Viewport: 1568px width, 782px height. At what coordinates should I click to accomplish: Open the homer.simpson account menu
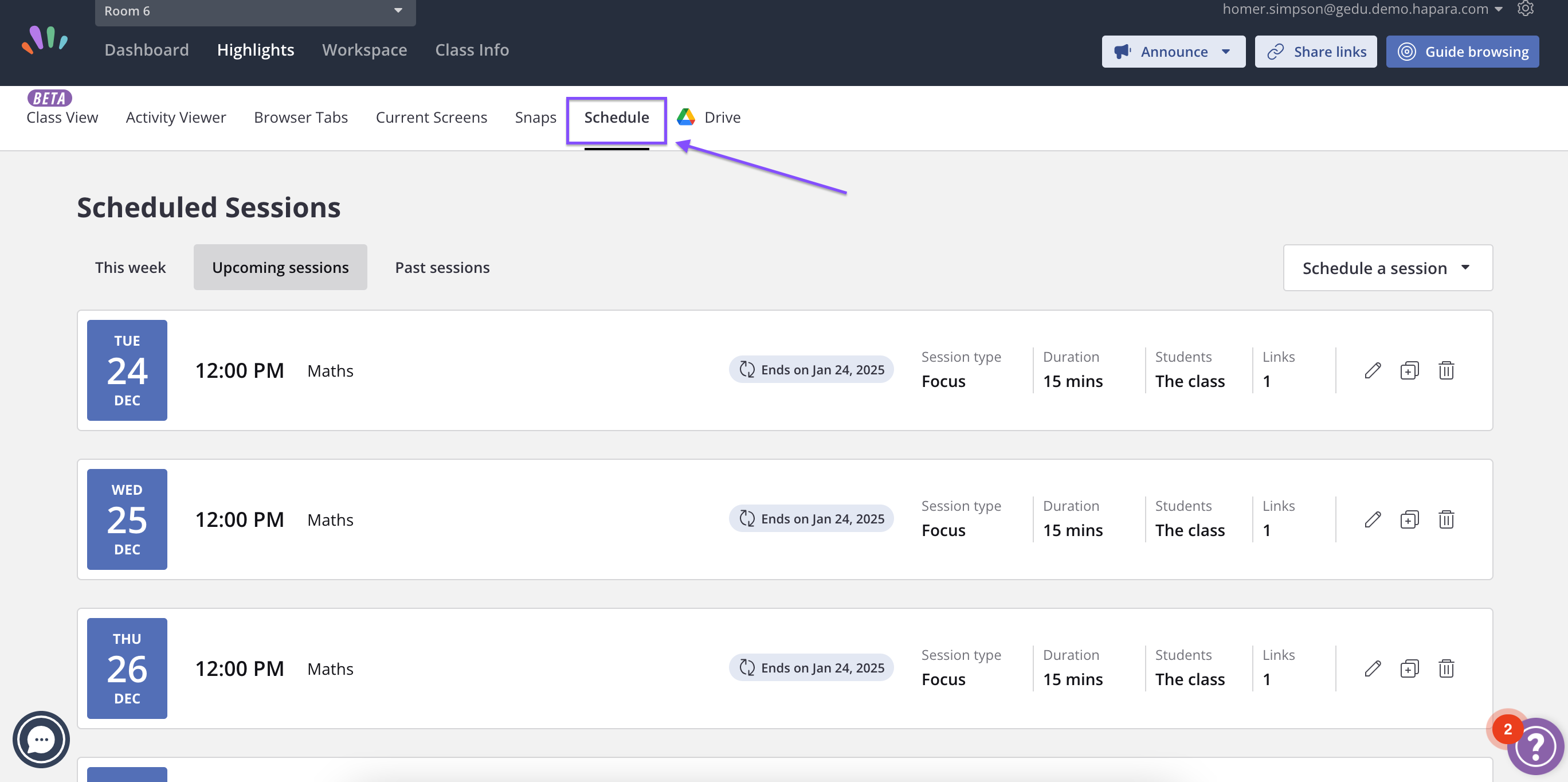pyautogui.click(x=1362, y=9)
